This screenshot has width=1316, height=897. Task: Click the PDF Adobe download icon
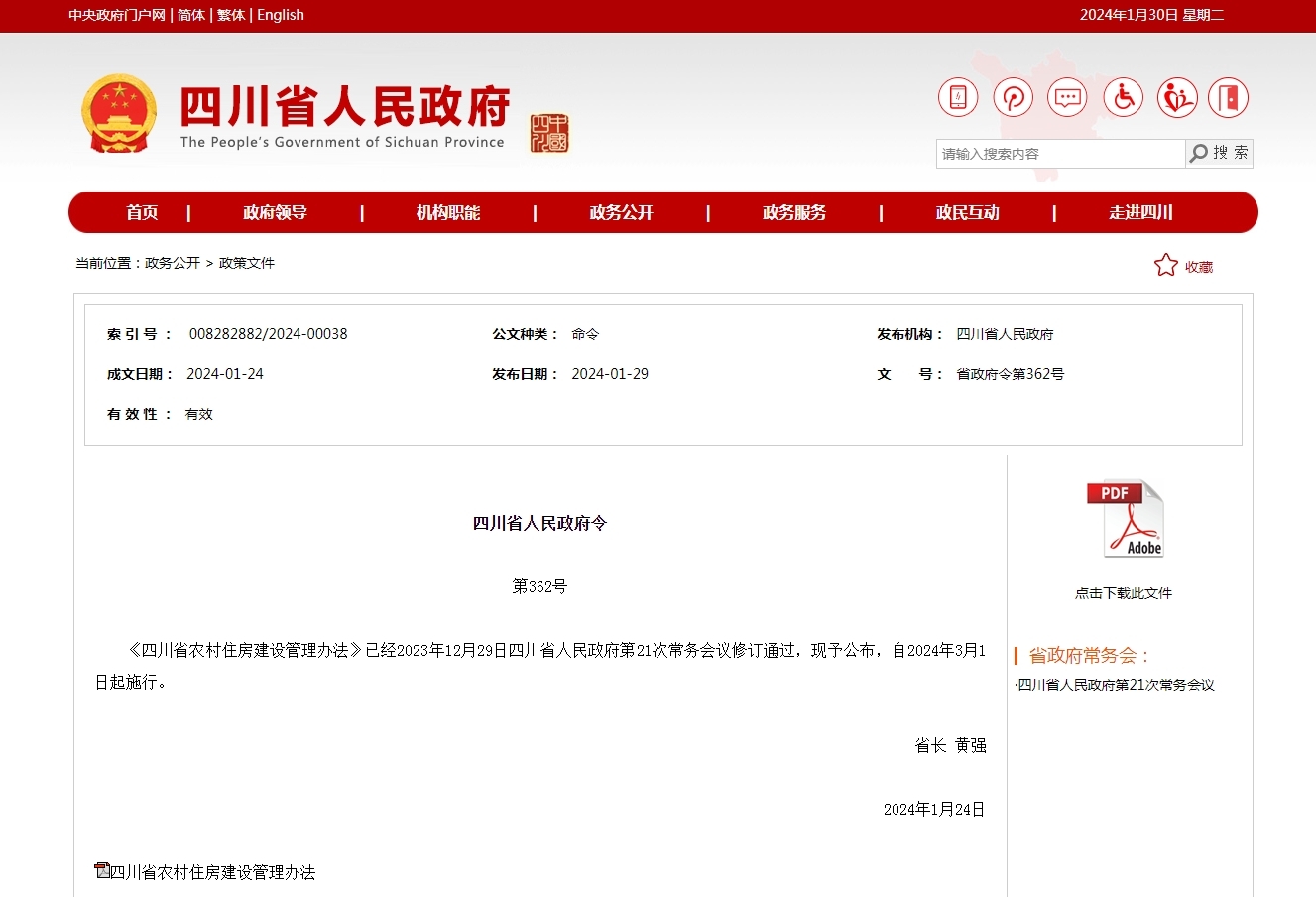coord(1125,519)
